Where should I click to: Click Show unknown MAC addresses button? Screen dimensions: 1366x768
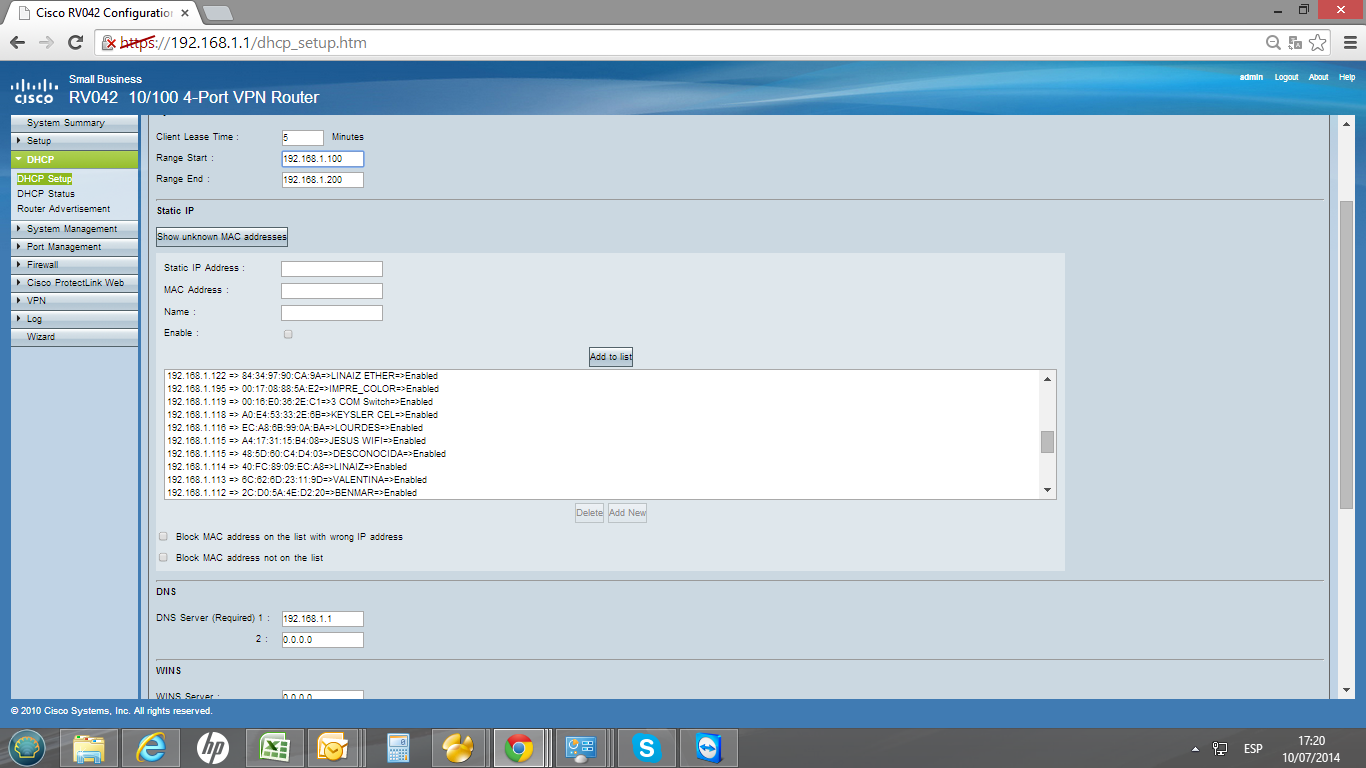(222, 237)
